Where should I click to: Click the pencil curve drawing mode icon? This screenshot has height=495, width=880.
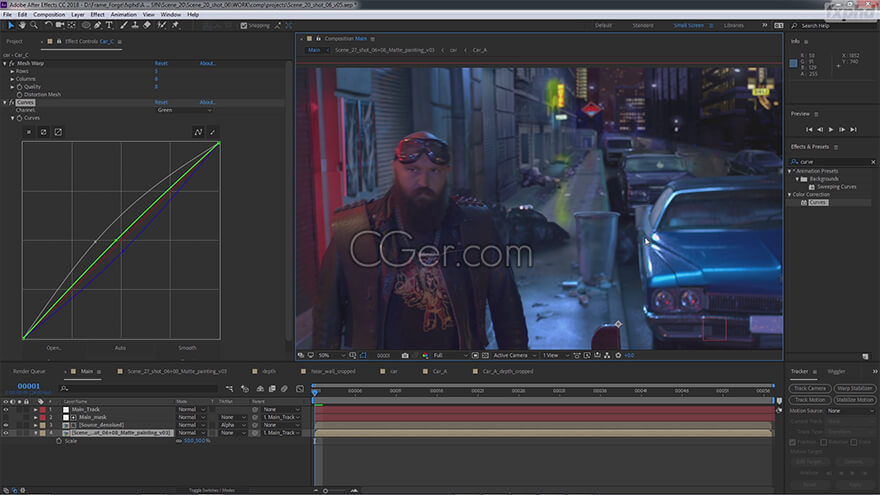click(212, 132)
